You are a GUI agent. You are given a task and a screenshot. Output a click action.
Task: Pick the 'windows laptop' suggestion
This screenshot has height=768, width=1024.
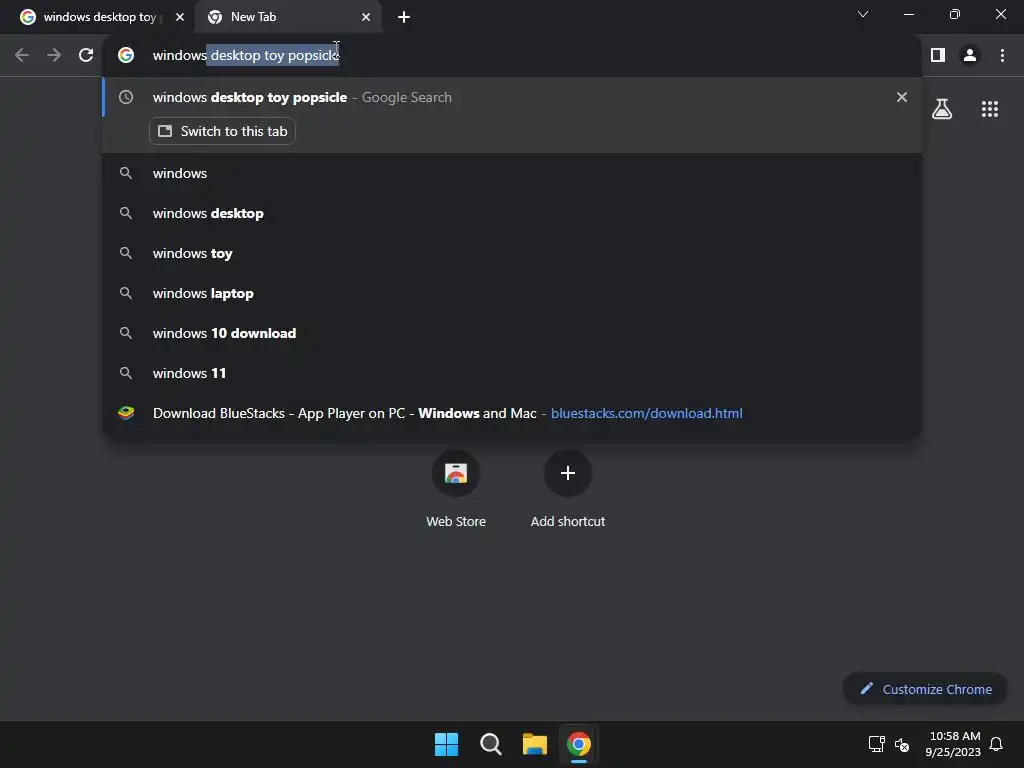512,293
